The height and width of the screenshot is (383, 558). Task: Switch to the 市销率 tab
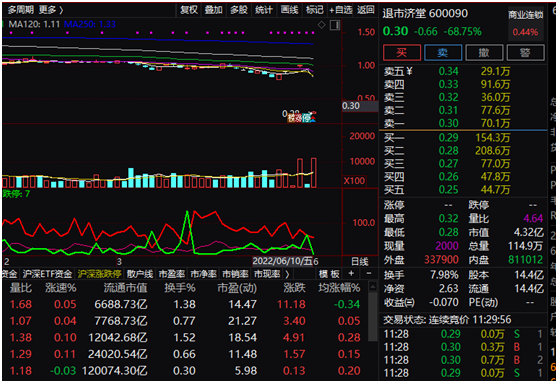point(235,274)
